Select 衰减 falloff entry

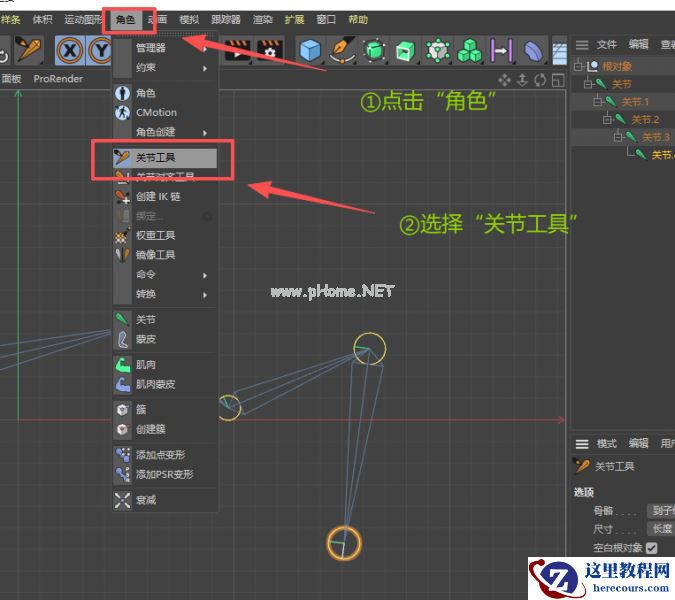[x=165, y=500]
